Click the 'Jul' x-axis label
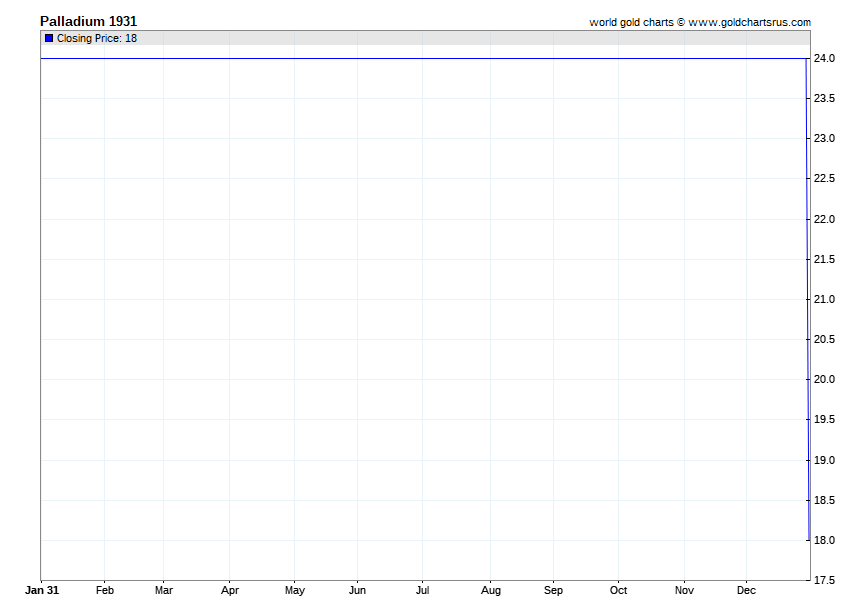 (x=422, y=590)
